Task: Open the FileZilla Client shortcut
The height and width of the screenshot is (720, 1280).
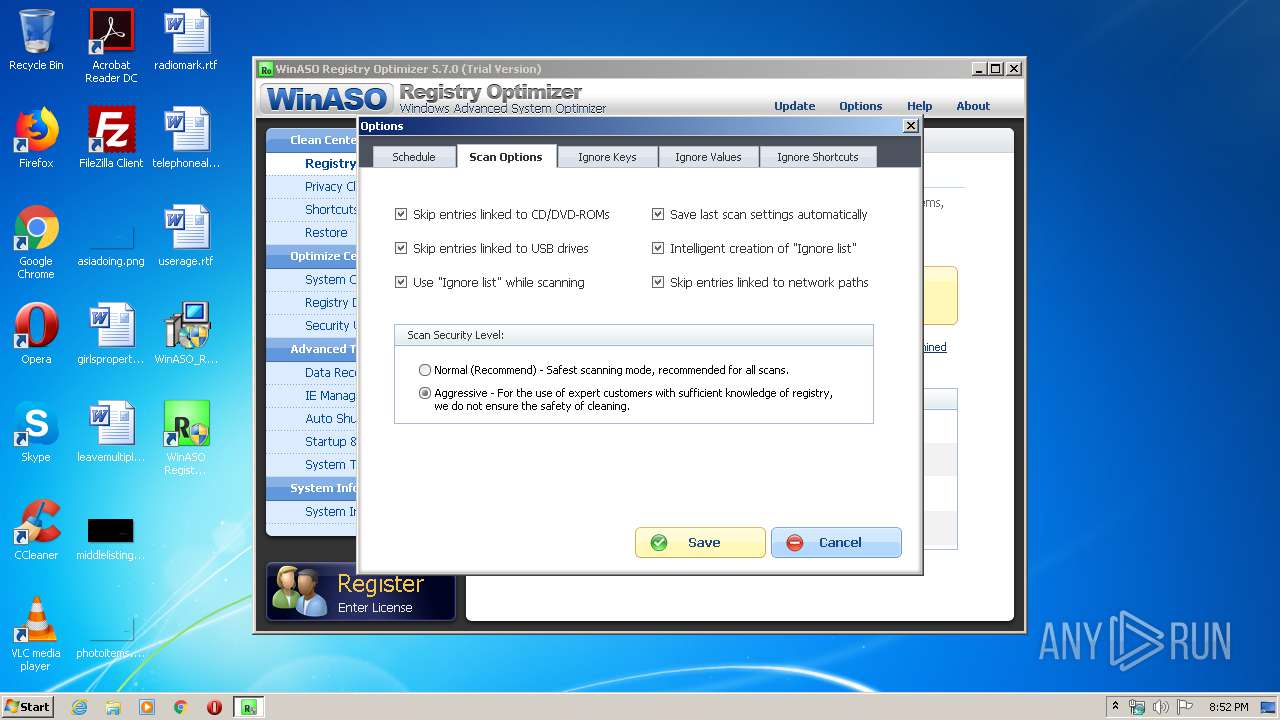Action: tap(111, 138)
